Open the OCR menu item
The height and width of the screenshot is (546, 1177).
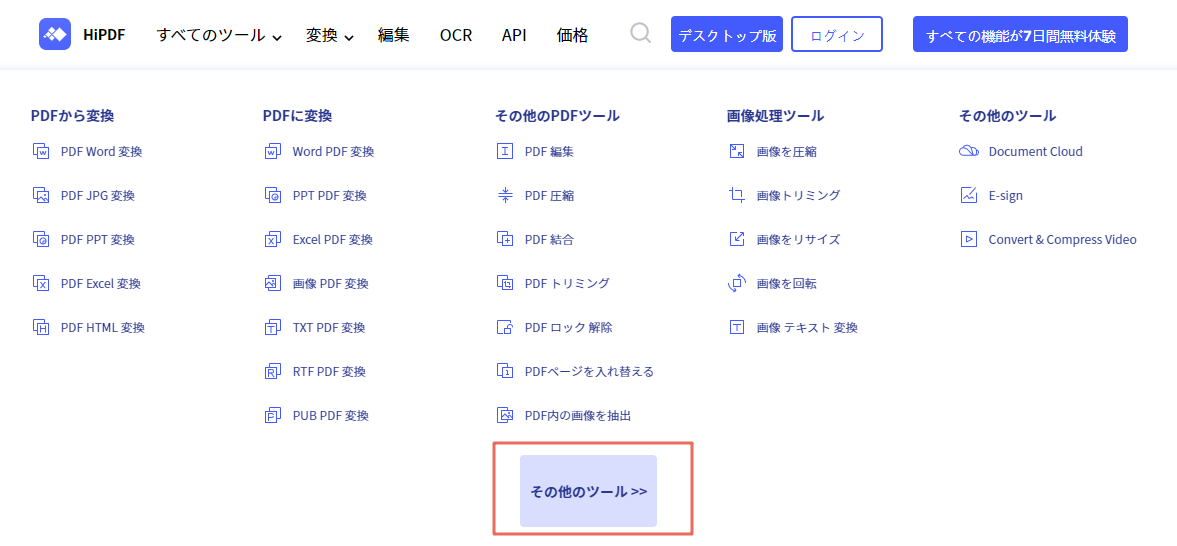coord(456,35)
